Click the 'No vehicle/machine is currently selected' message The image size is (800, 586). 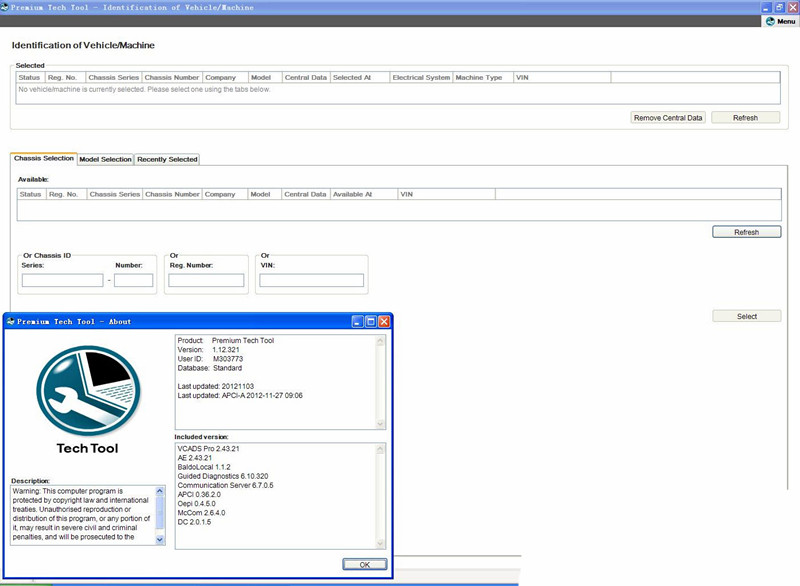144,89
